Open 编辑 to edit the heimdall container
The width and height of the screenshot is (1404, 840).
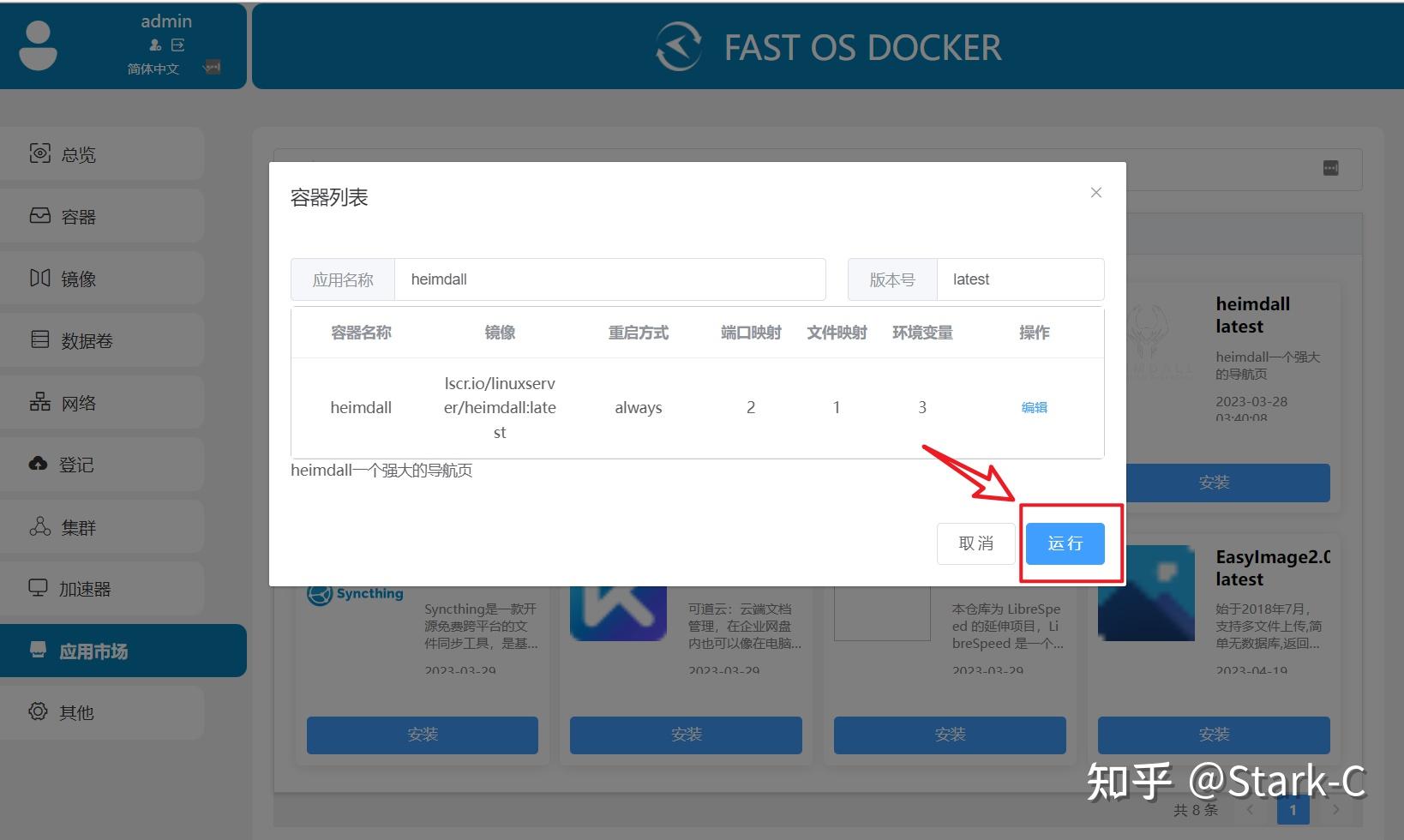point(1034,407)
